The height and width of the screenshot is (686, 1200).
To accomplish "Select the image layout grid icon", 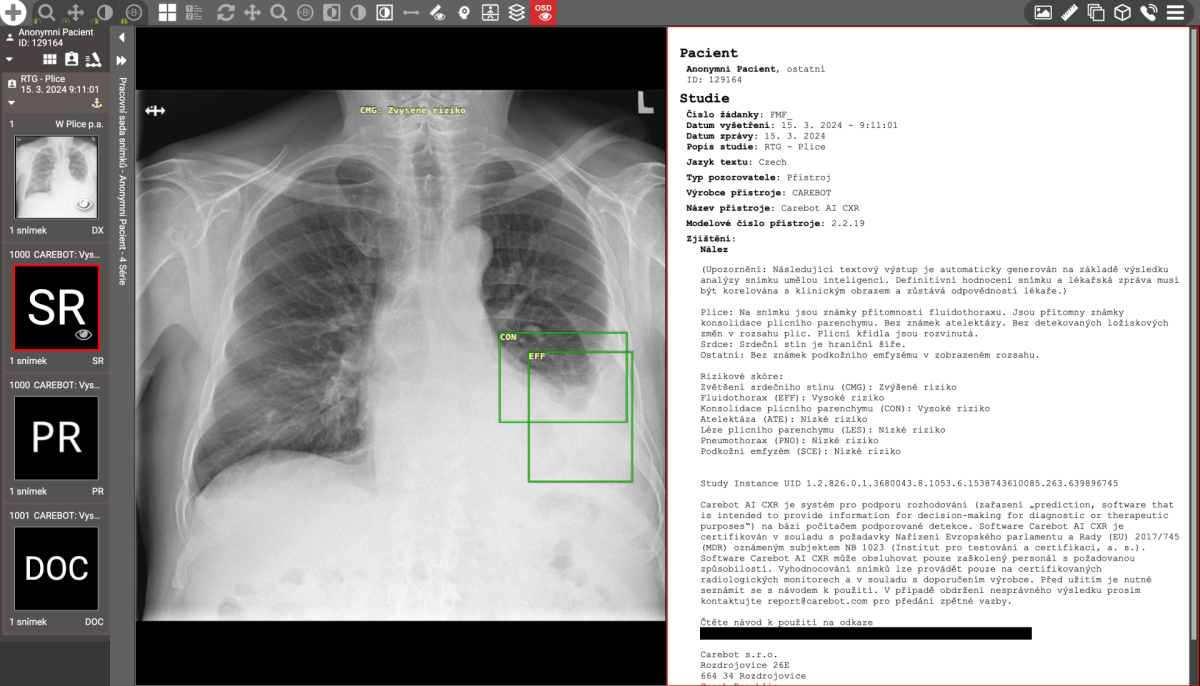I will coord(167,13).
